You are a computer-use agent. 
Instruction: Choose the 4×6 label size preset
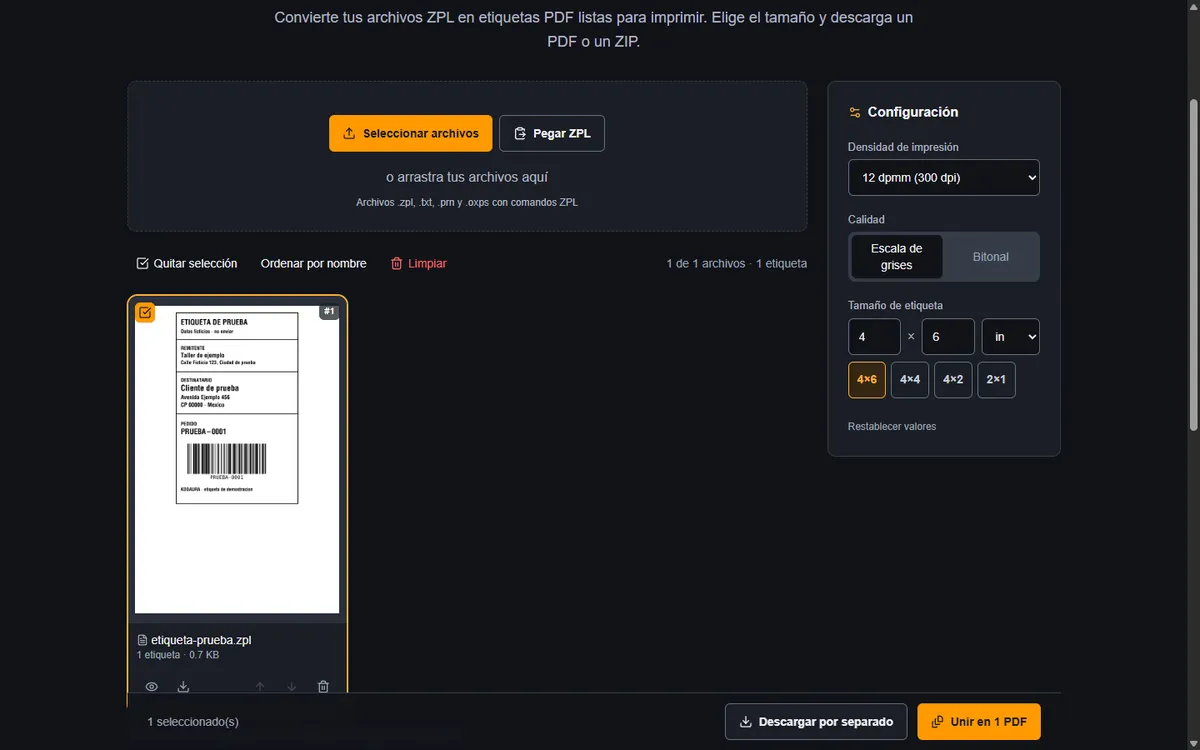(867, 380)
